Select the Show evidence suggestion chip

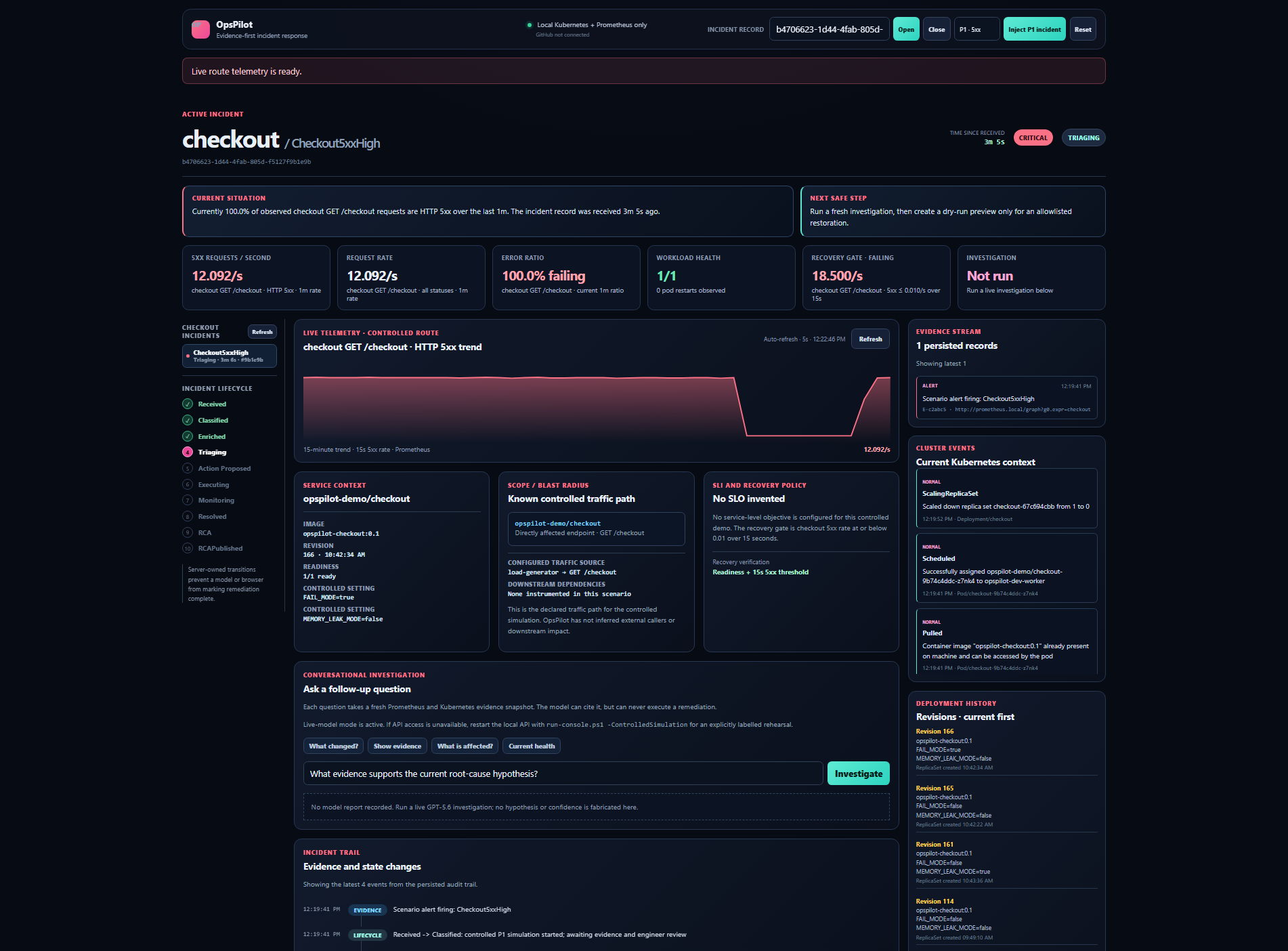398,746
